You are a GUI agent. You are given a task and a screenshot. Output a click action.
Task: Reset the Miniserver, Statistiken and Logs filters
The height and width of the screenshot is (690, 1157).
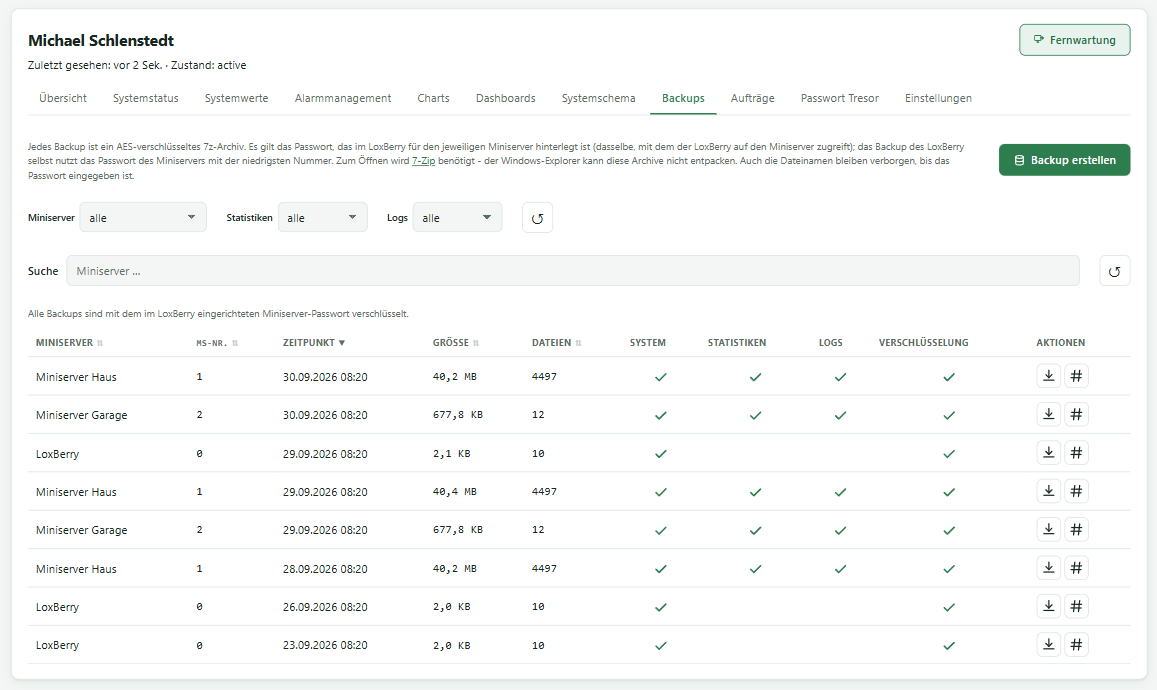(537, 218)
